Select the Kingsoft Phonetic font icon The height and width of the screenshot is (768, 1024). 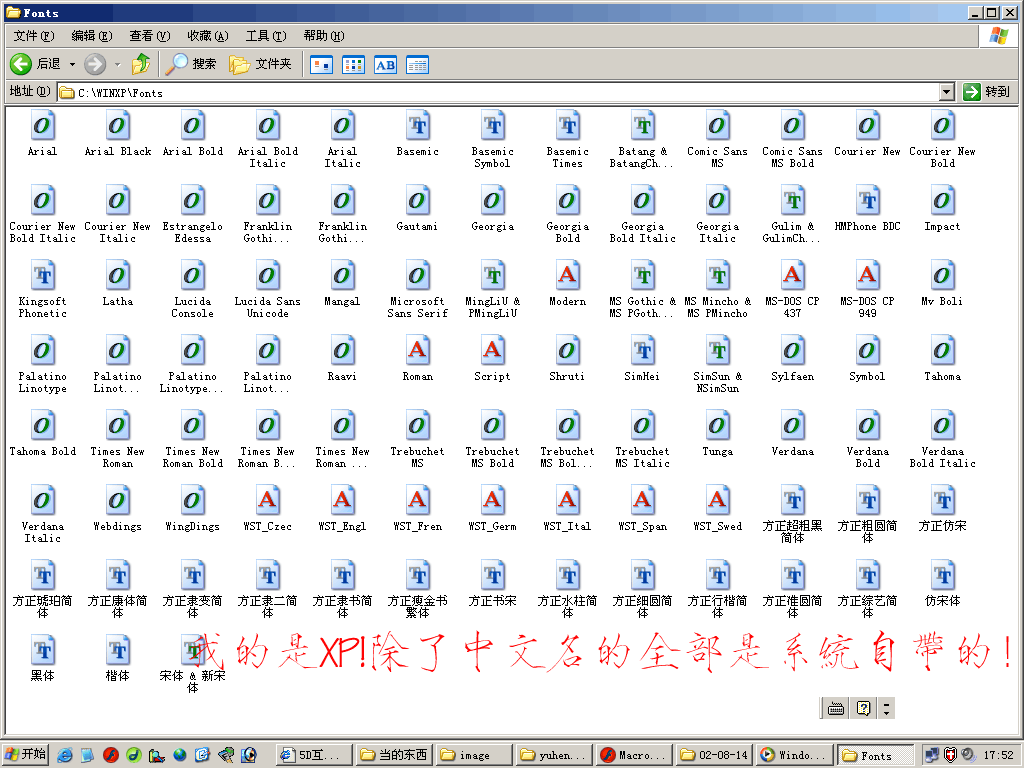pos(42,275)
